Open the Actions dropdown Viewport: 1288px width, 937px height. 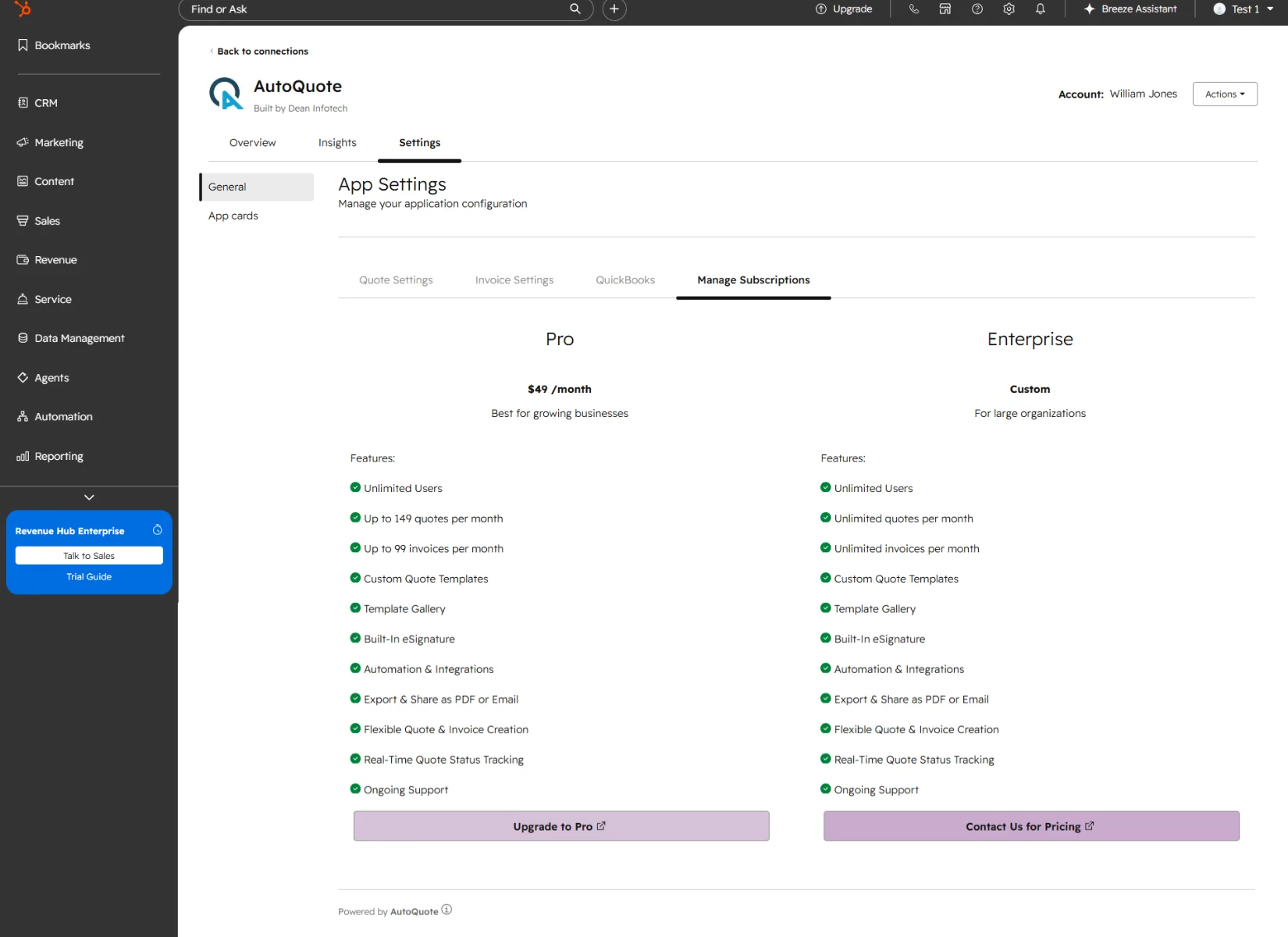tap(1225, 94)
